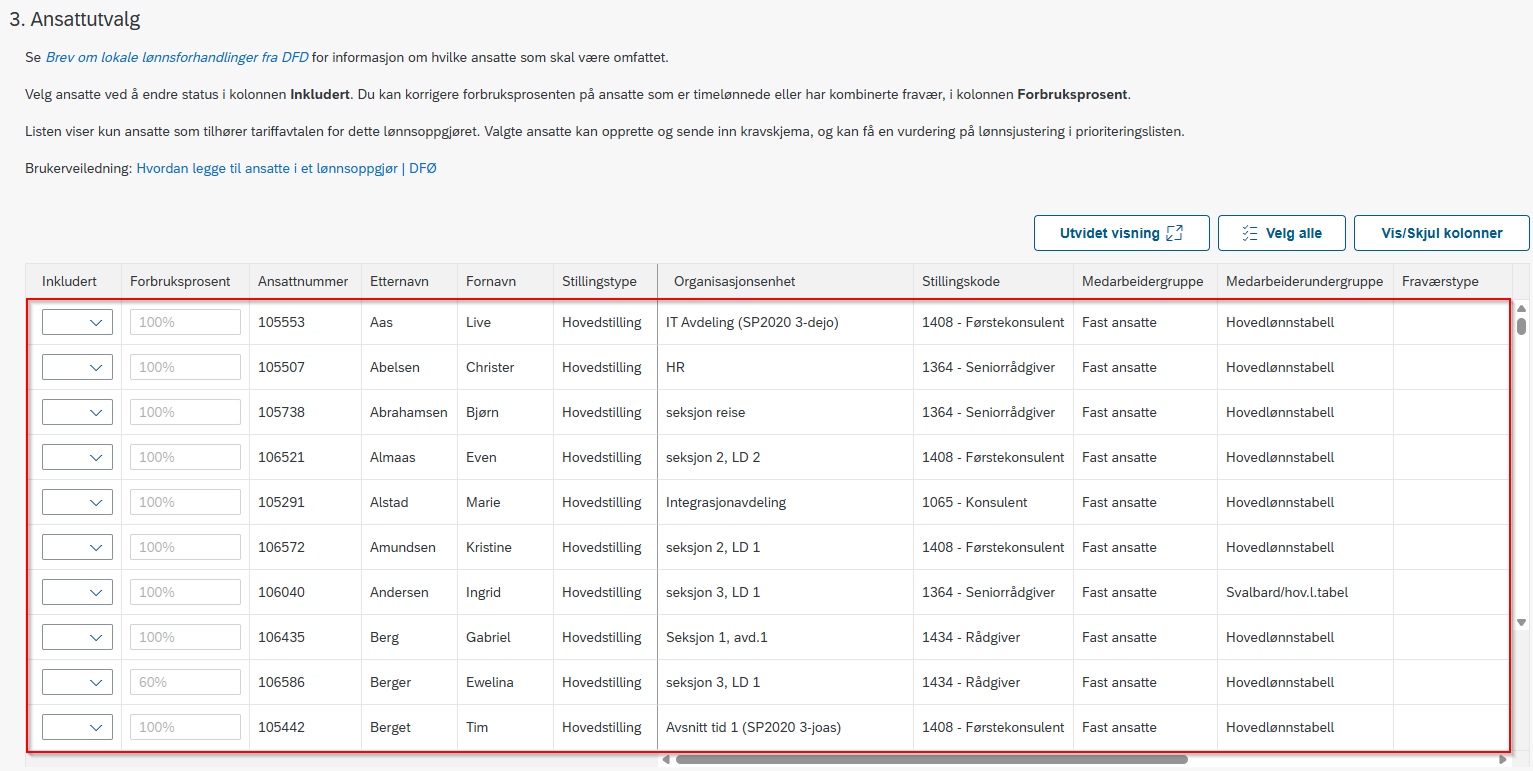
Task: Click the up arrow of the vertical scrollbar
Action: click(x=1521, y=308)
